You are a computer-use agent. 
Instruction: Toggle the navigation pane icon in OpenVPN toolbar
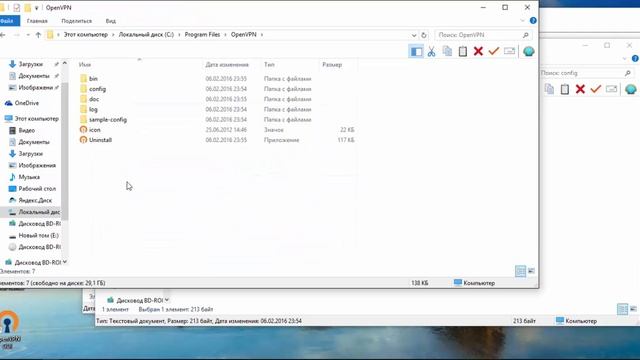(x=416, y=51)
